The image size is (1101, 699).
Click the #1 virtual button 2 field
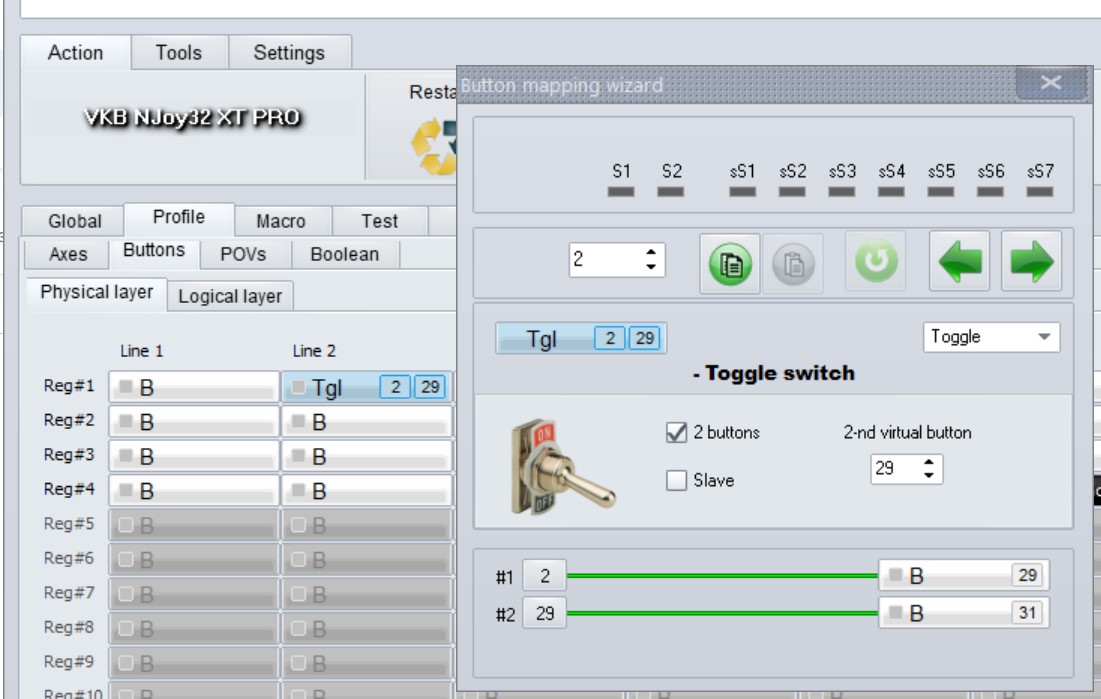[x=544, y=576]
